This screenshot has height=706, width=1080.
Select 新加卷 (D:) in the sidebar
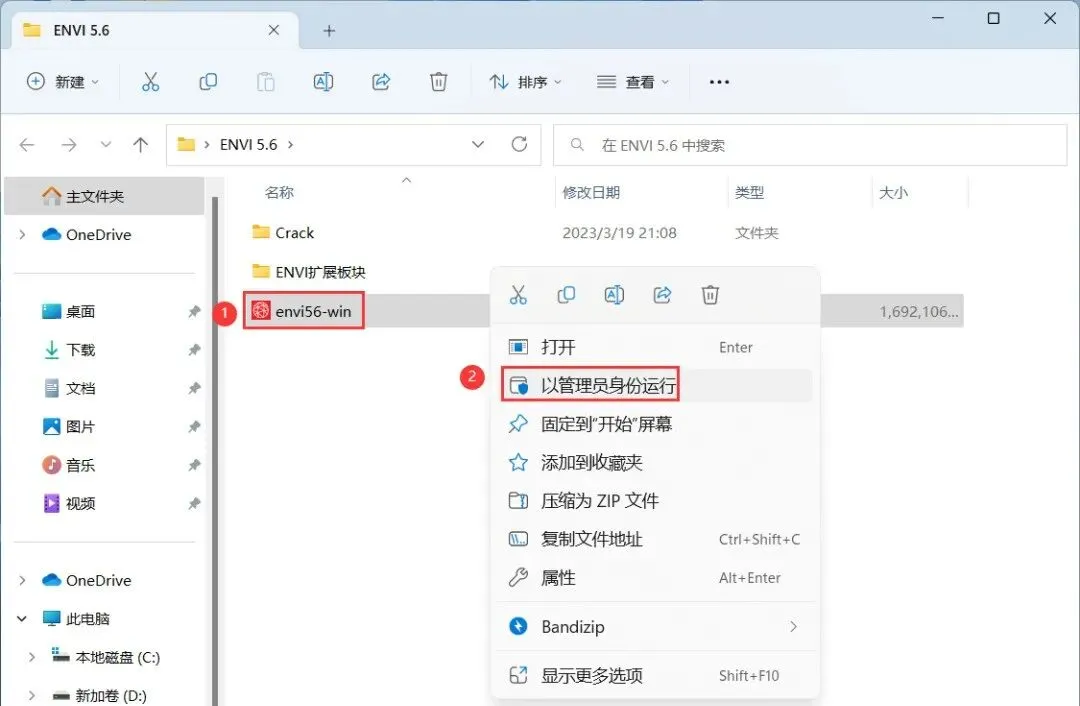pyautogui.click(x=111, y=696)
